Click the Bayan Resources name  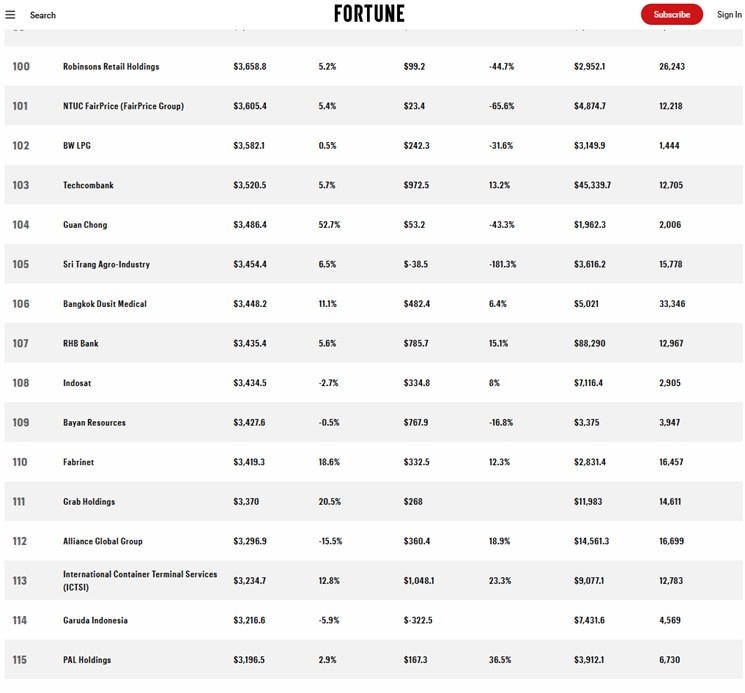pos(95,422)
